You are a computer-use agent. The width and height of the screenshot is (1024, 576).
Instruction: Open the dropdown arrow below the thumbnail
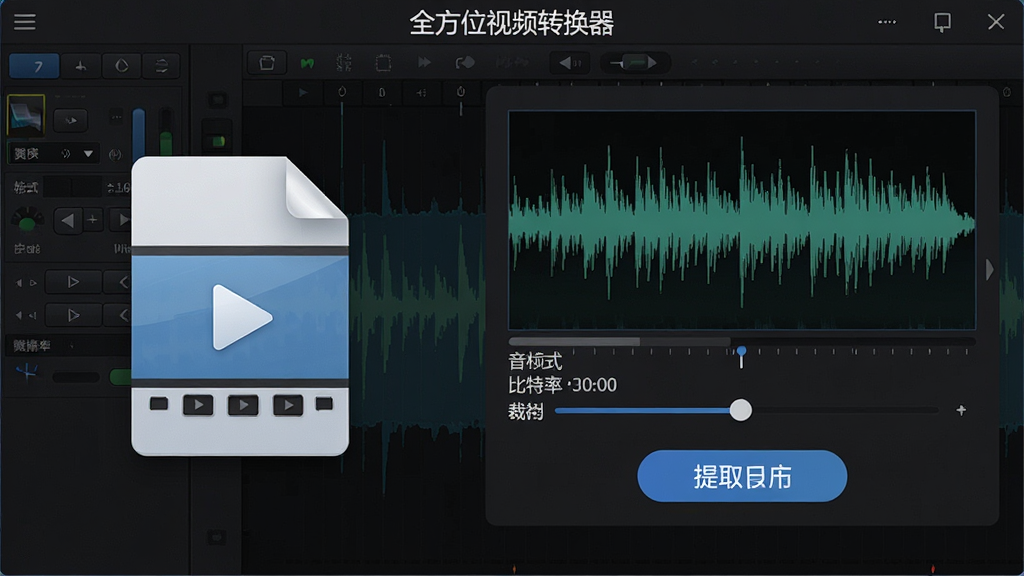pos(88,154)
